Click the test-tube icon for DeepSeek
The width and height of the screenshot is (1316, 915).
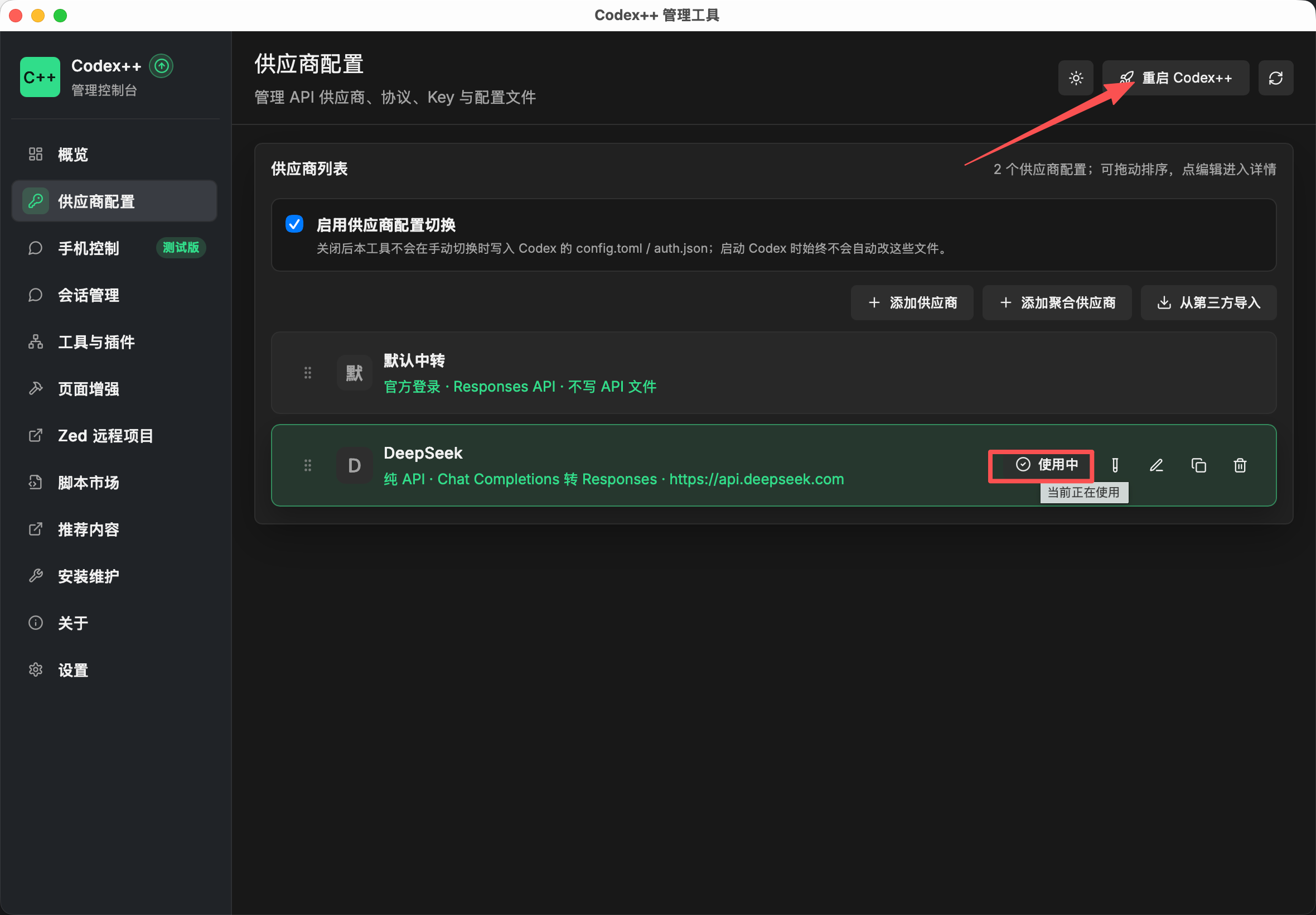(1115, 465)
